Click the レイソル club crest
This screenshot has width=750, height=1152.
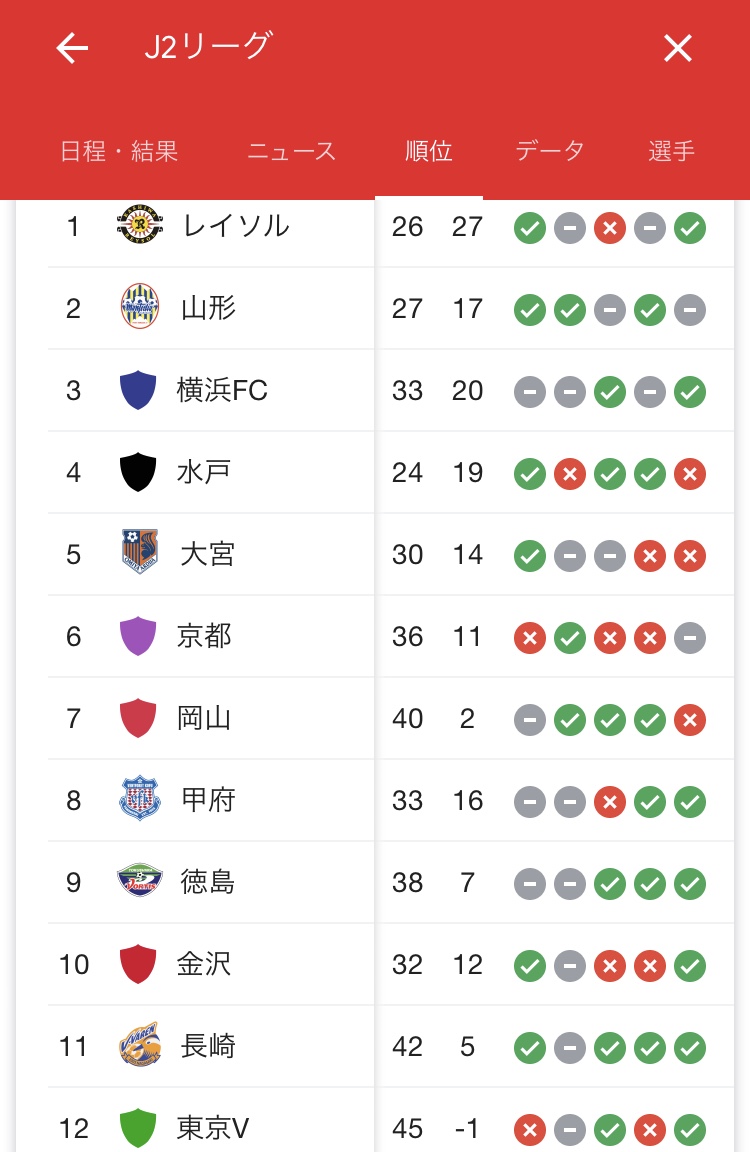(x=138, y=226)
